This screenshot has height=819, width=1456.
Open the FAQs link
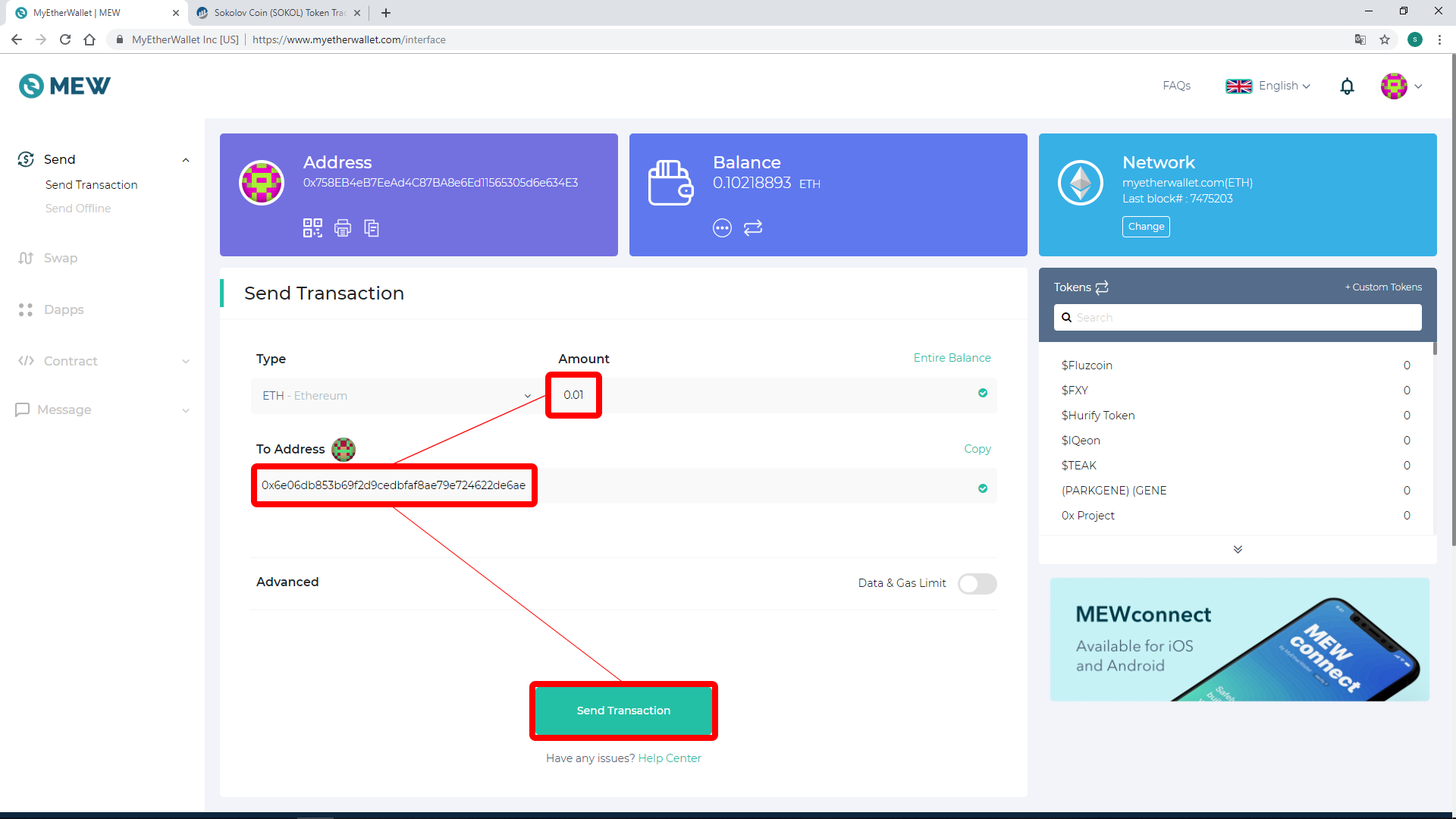click(1176, 86)
